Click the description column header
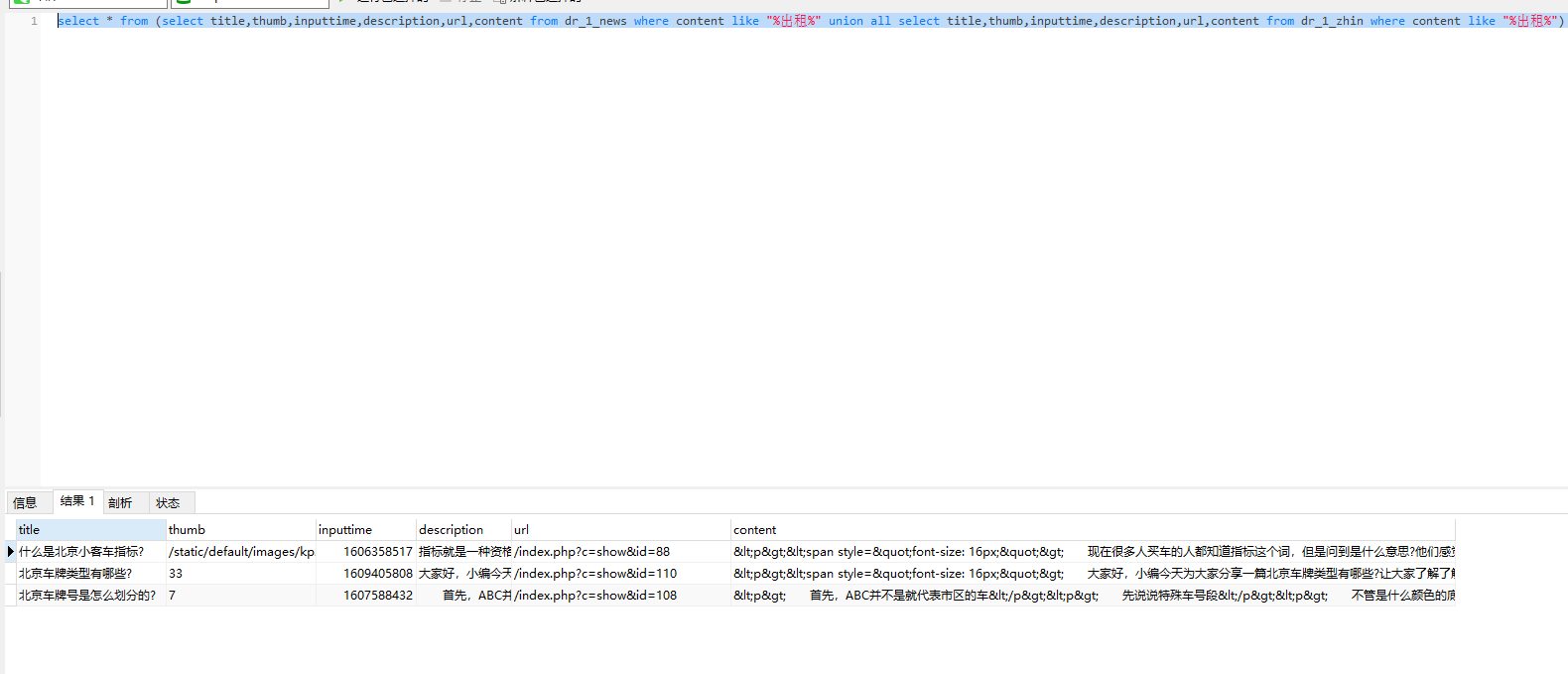1568x674 pixels. pyautogui.click(x=461, y=530)
